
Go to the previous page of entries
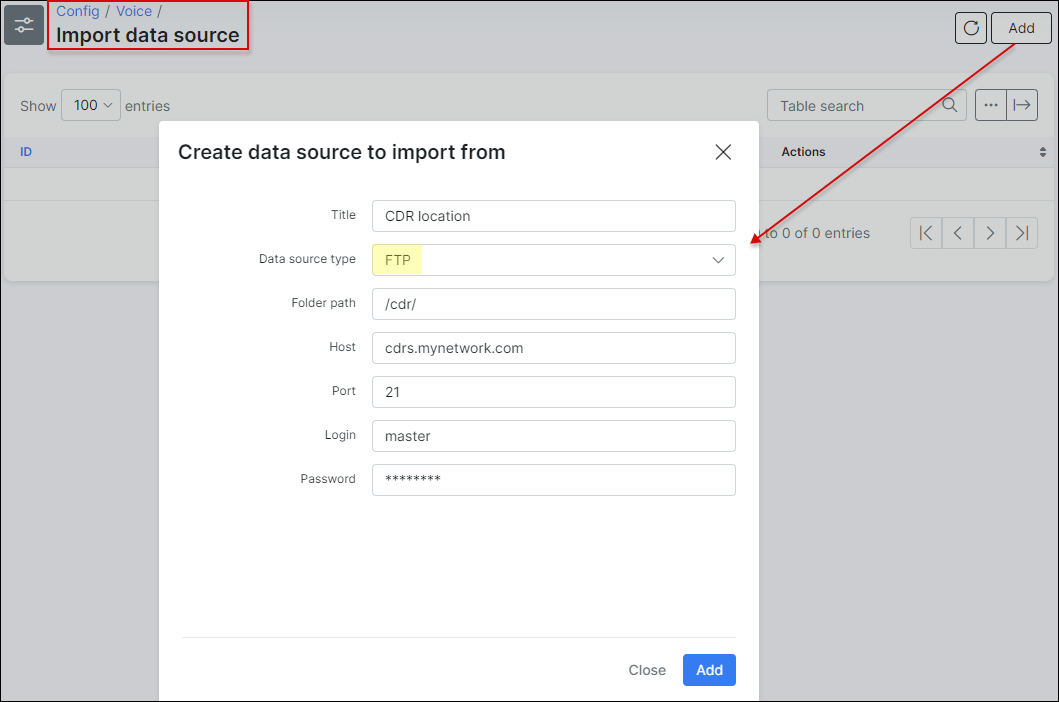[x=957, y=232]
